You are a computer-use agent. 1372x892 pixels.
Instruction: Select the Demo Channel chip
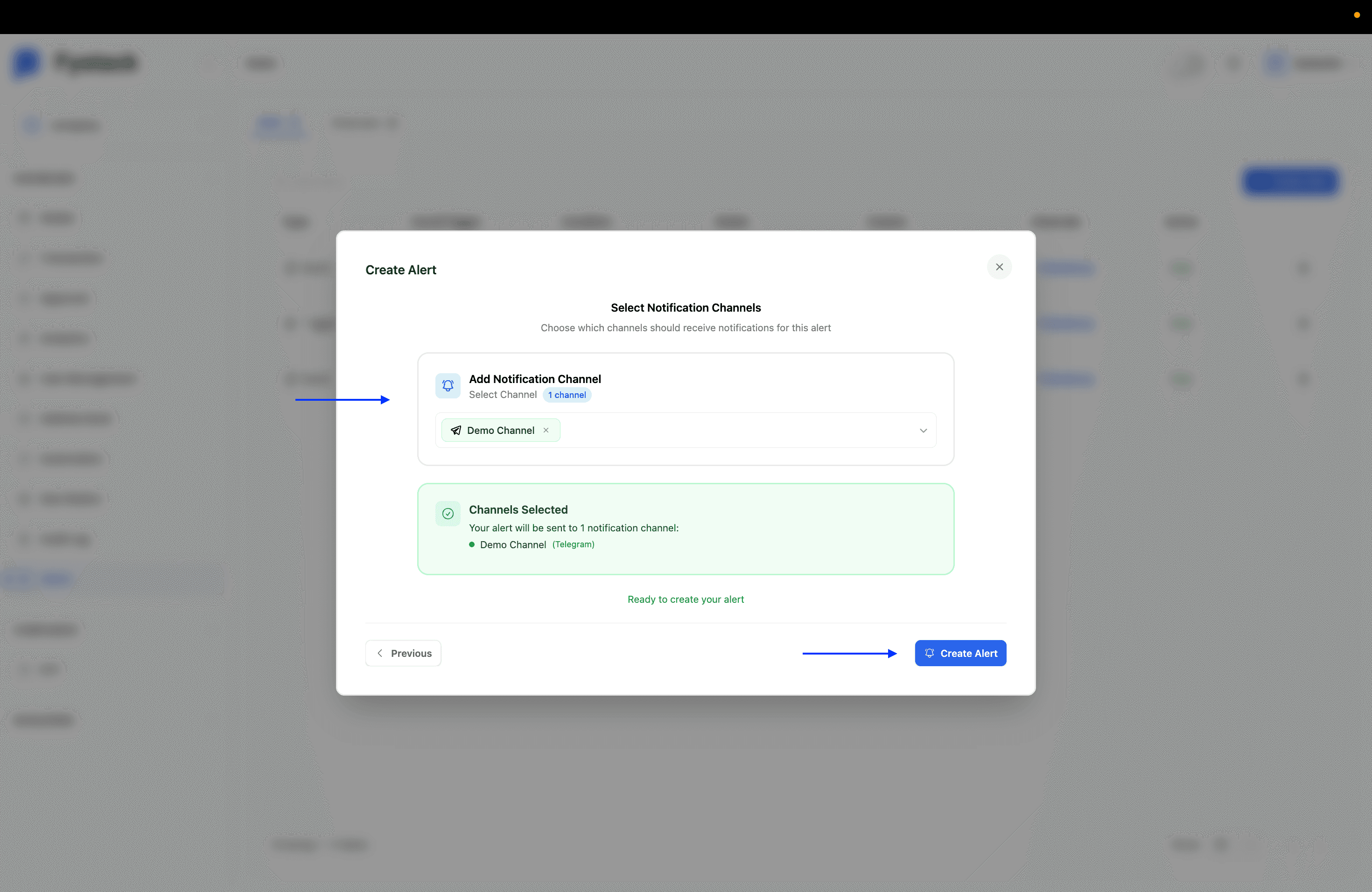500,430
